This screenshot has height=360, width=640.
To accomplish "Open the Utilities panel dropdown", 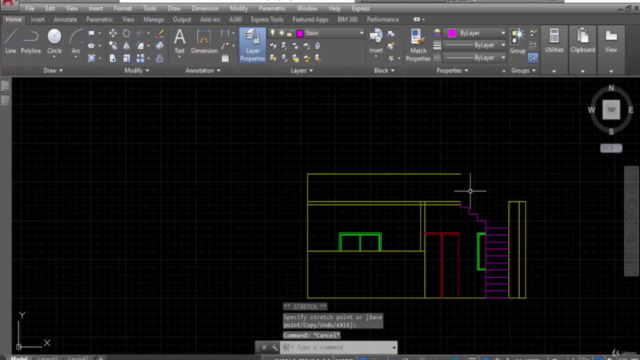I will click(554, 71).
